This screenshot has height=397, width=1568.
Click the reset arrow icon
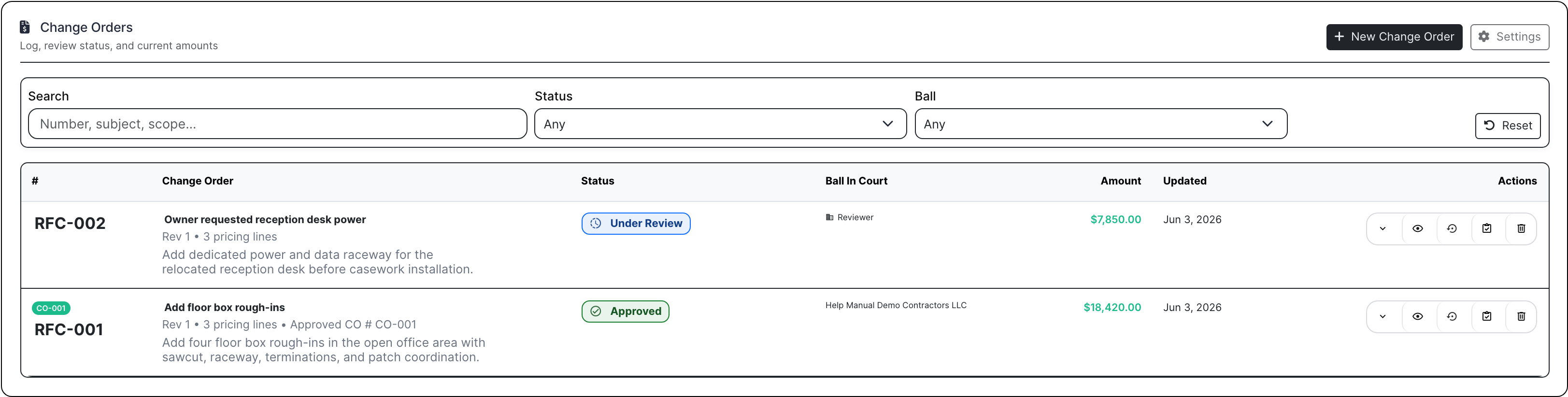click(x=1489, y=125)
